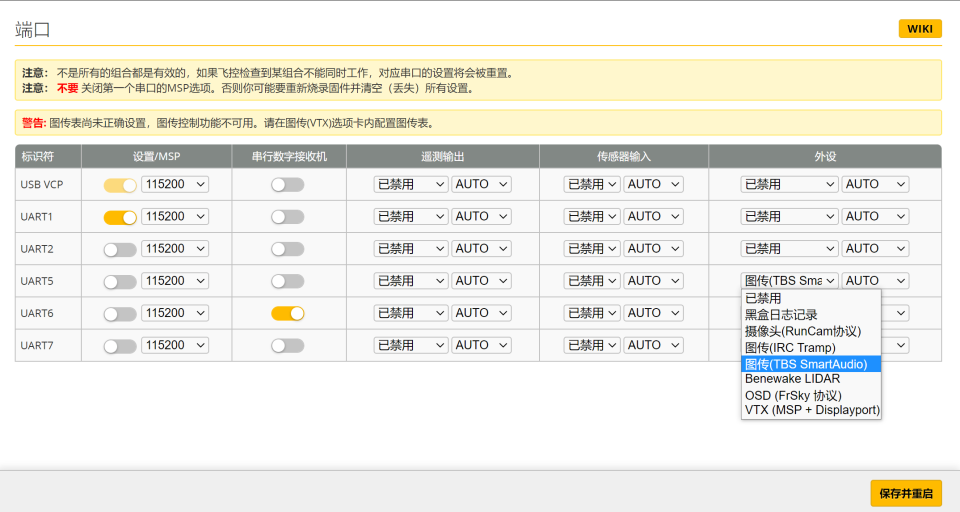
Task: Toggle MSP switch for UART1
Action: (x=120, y=217)
